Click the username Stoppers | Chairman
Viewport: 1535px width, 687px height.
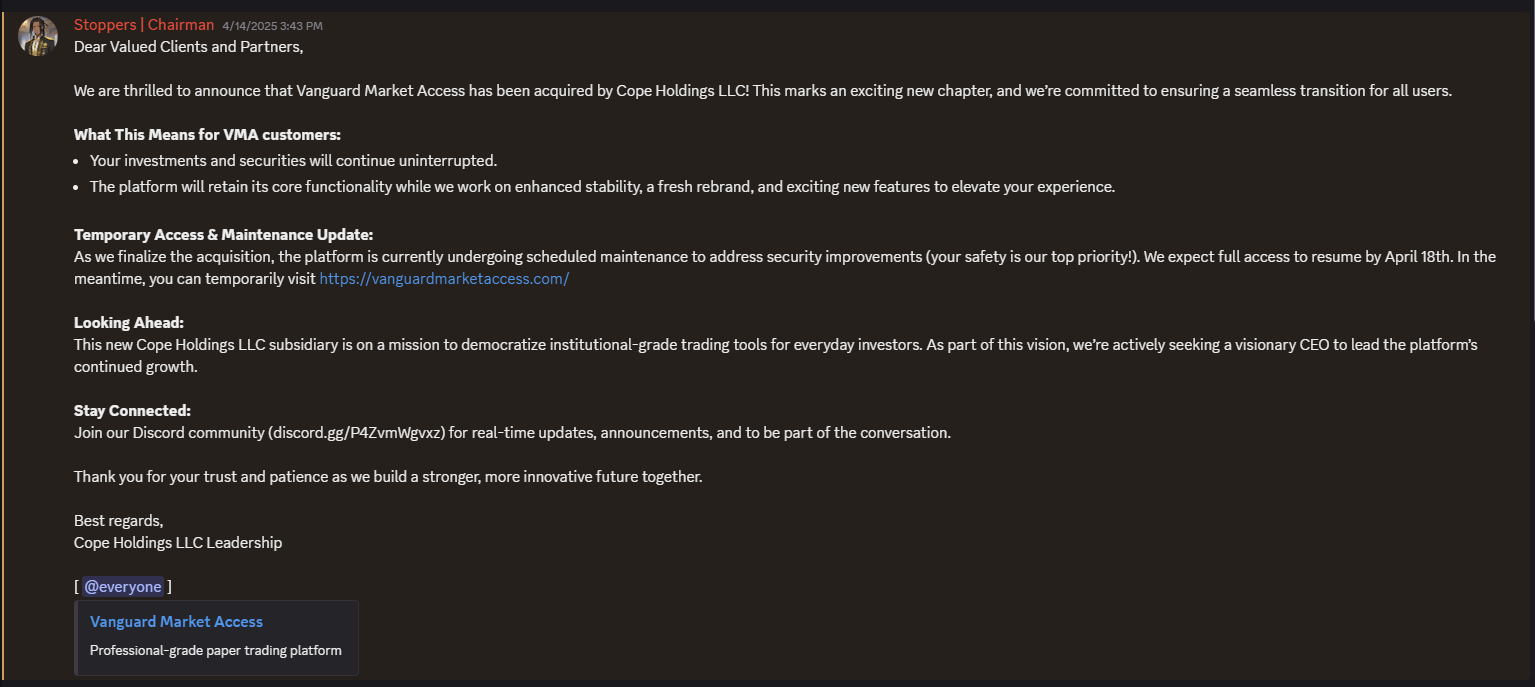point(144,25)
